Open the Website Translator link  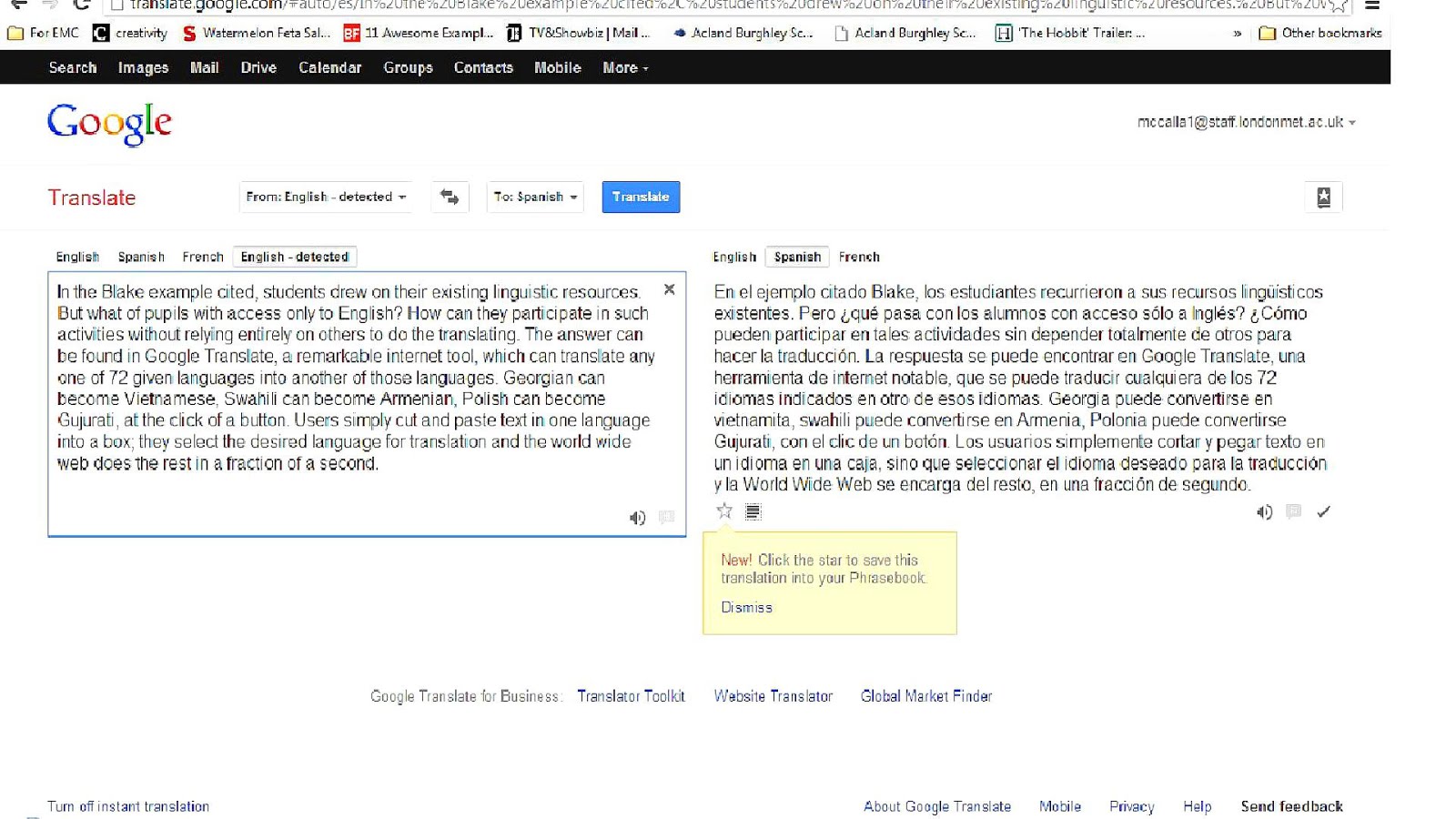coord(773,696)
